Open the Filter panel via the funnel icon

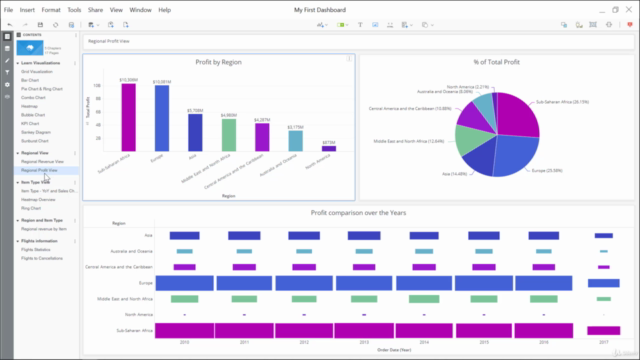(7, 73)
